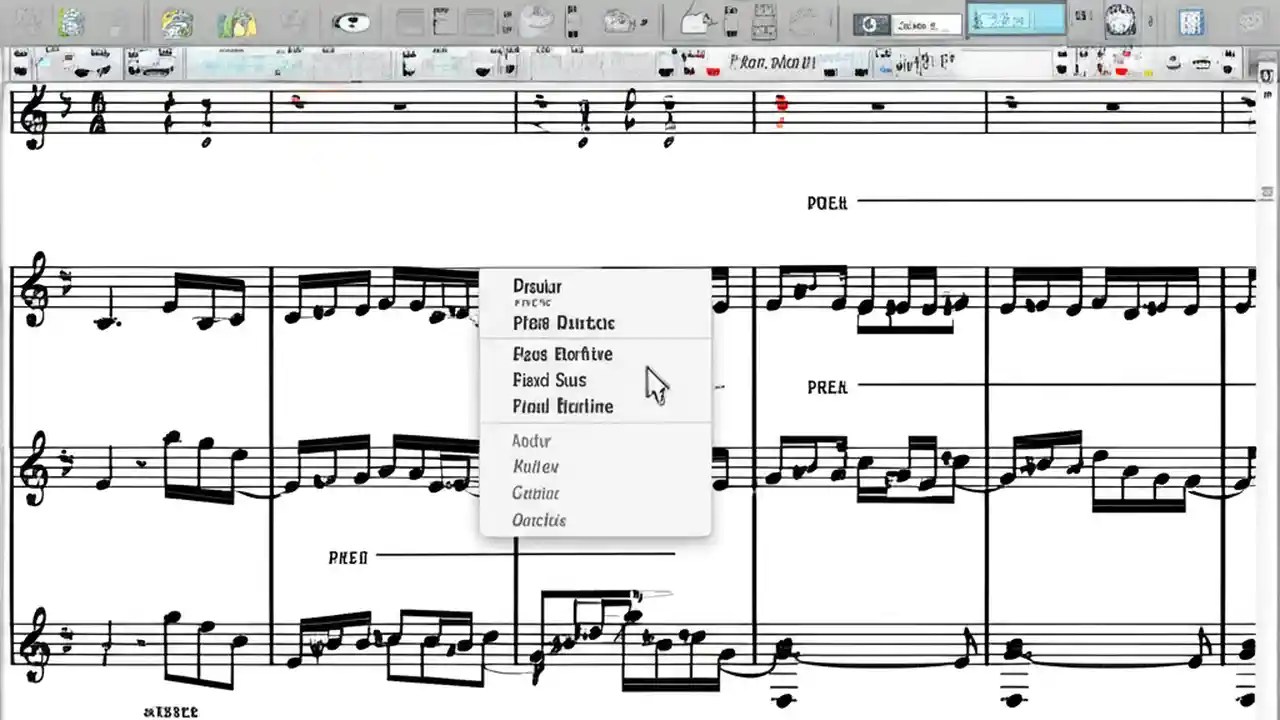Click the grayed 'Oarclis' option at the menu bottom

click(539, 520)
